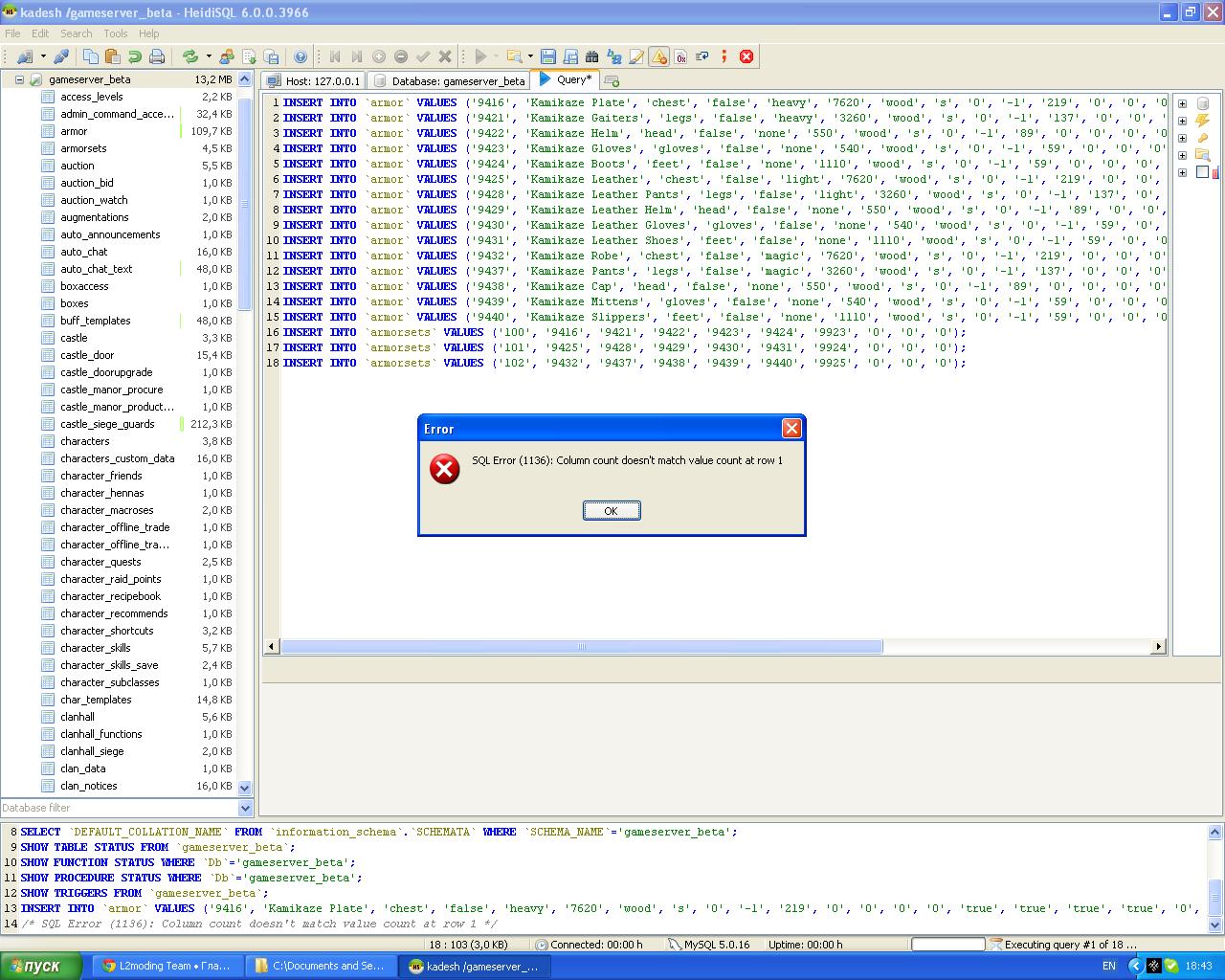Screen dimensions: 1225x980
Task: Open the session manager dropdown arrow
Action: [x=43, y=56]
